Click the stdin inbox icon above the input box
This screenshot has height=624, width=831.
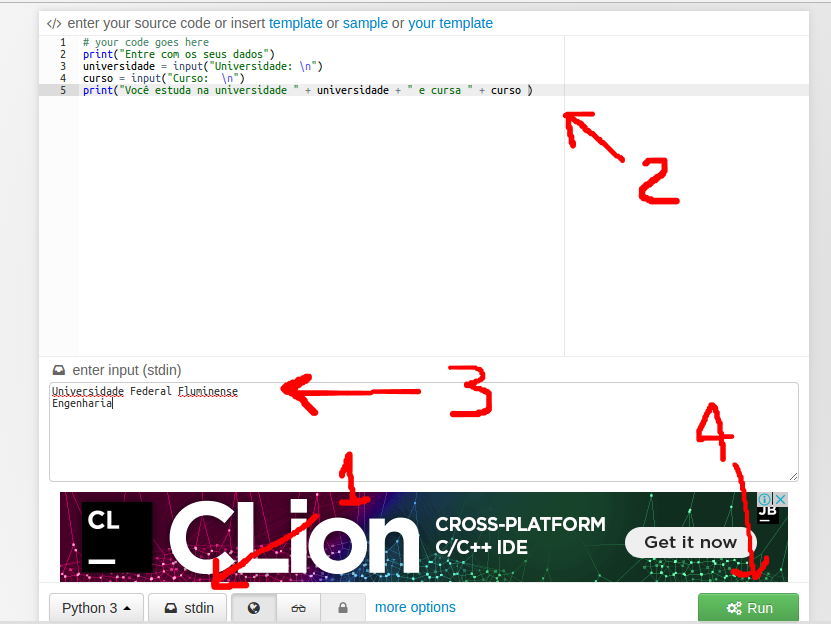(58, 370)
